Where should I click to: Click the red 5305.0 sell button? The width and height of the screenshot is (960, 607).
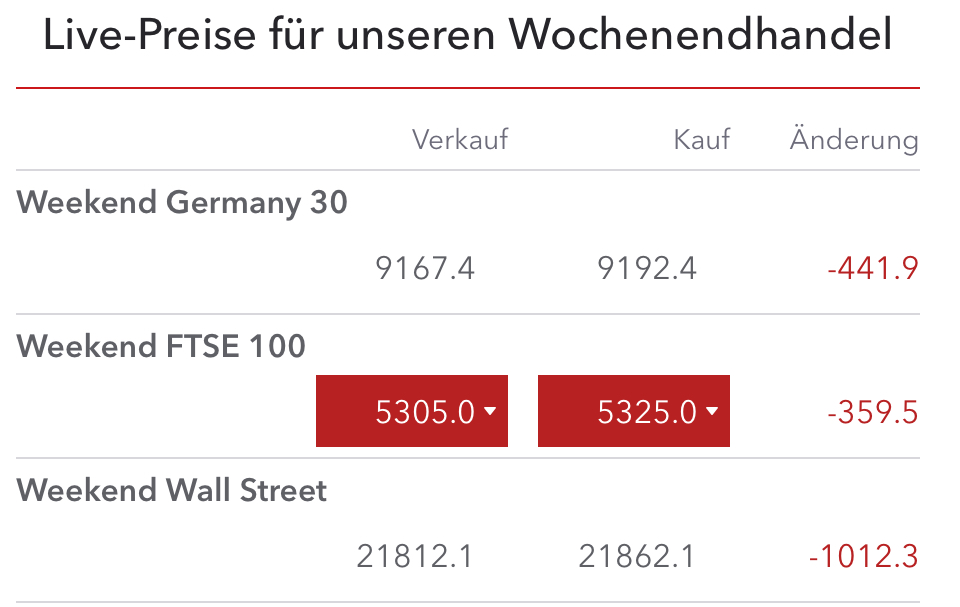[411, 410]
